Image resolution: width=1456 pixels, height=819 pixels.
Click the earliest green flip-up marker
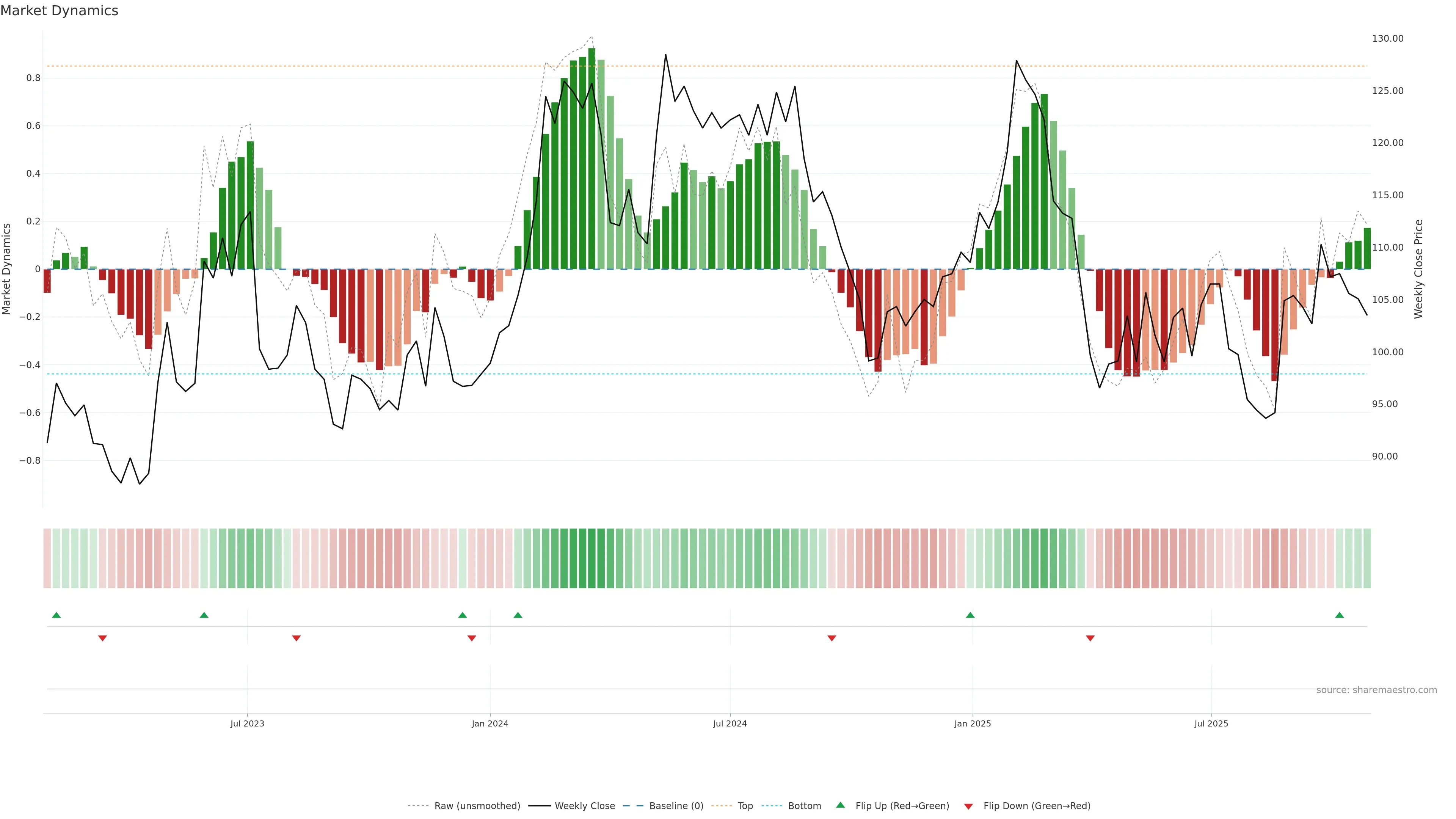(56, 615)
